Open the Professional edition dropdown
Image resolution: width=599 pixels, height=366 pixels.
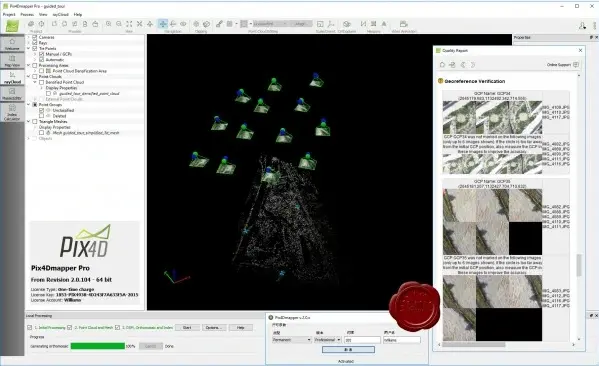pyautogui.click(x=327, y=340)
